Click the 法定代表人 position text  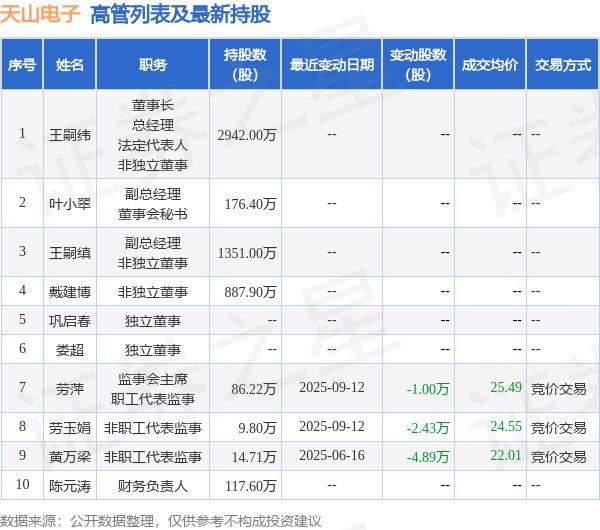coord(153,145)
